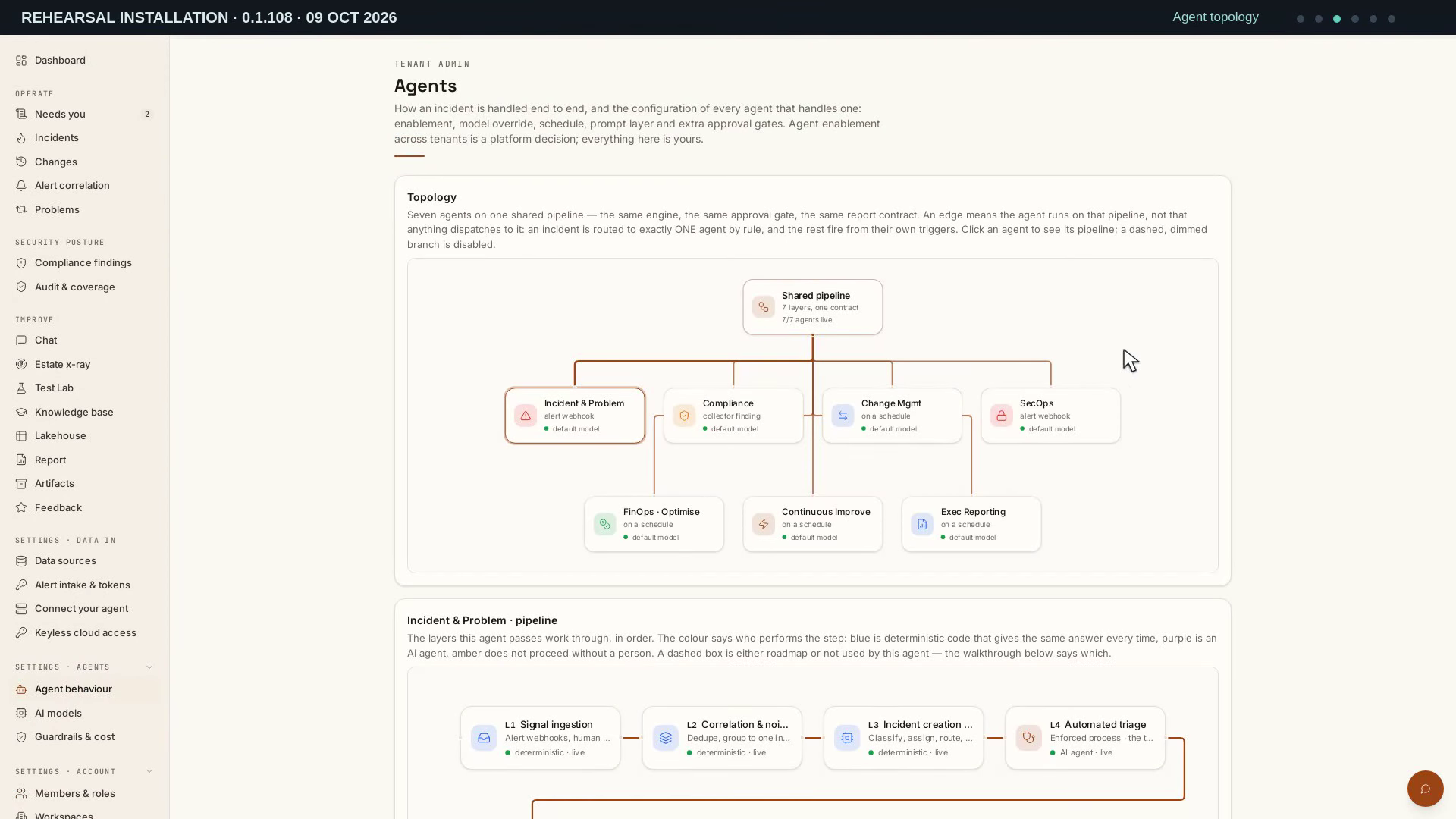Click the Incident & Problem warning triangle icon
Viewport: 1456px width, 819px height.
[x=526, y=416]
